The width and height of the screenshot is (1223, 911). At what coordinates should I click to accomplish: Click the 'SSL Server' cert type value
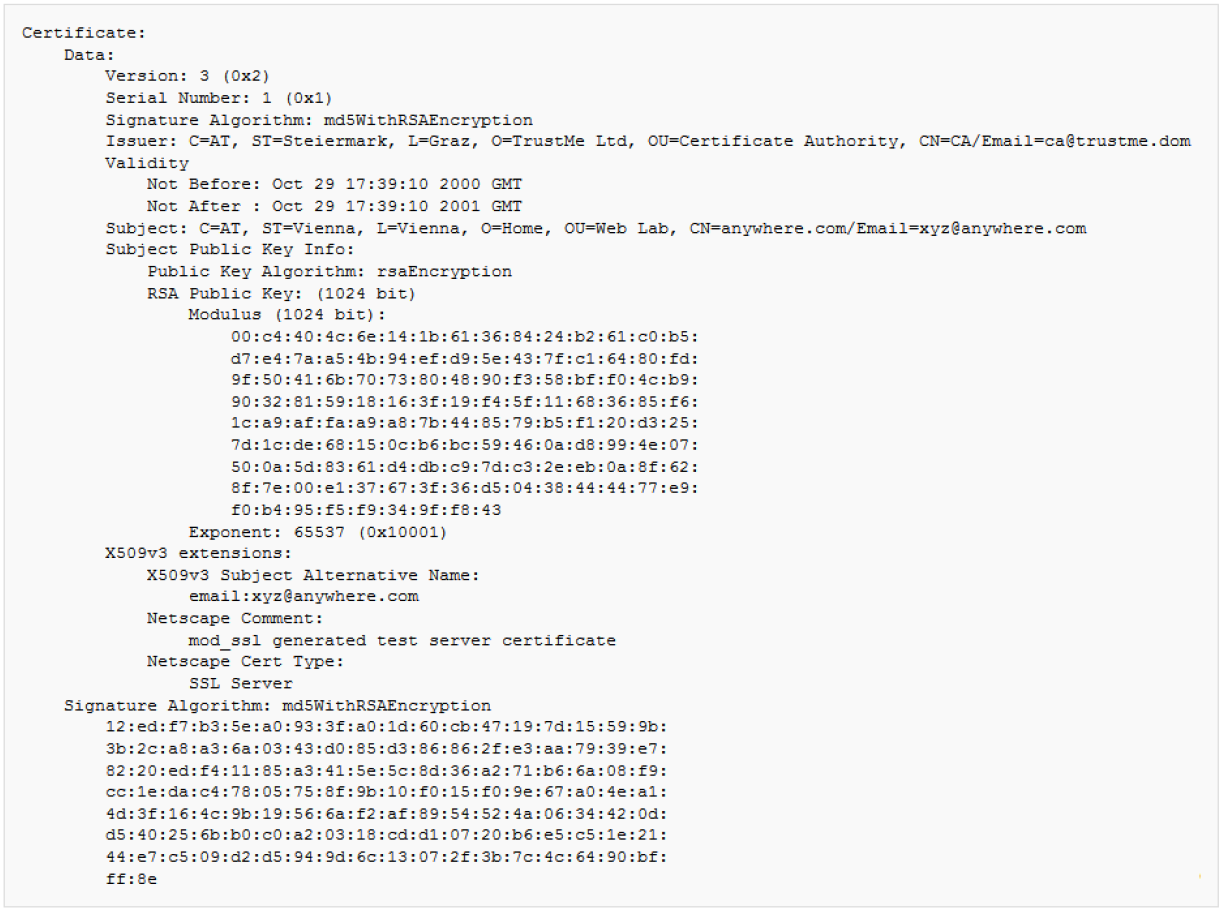coord(241,684)
